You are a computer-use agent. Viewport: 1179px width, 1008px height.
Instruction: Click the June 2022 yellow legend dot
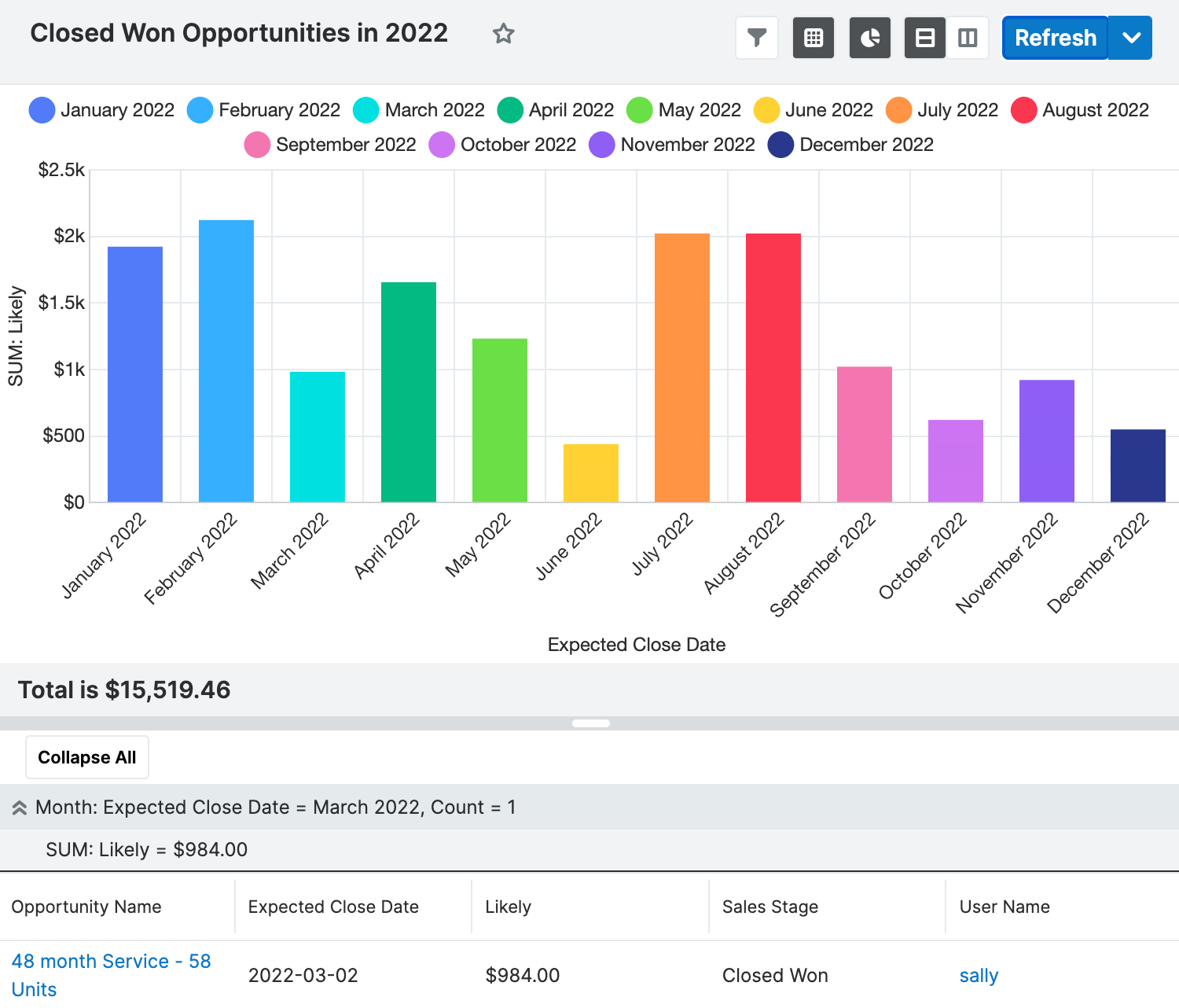click(x=766, y=110)
